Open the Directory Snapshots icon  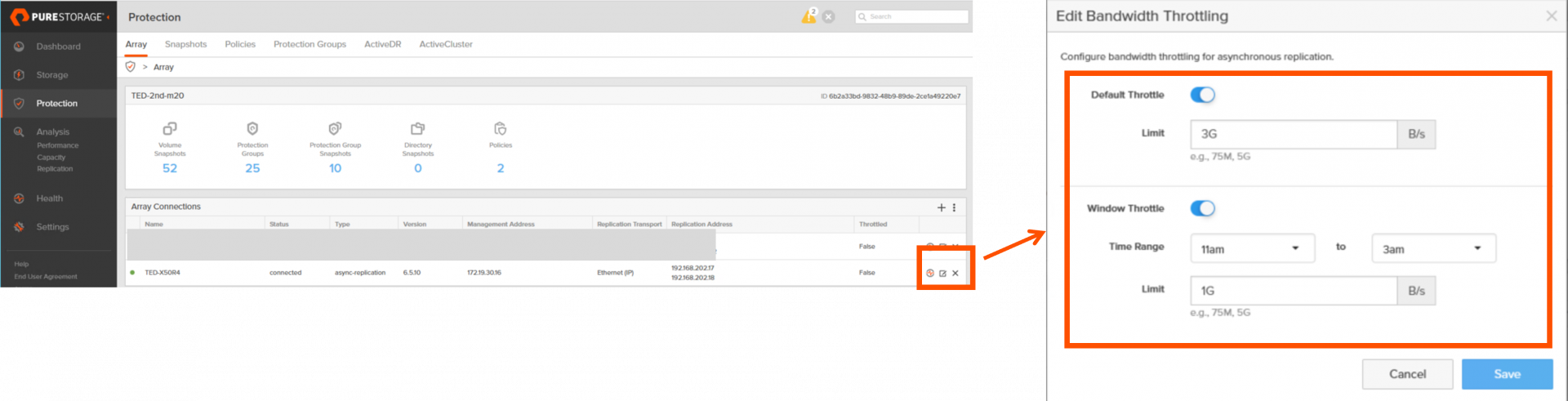417,129
